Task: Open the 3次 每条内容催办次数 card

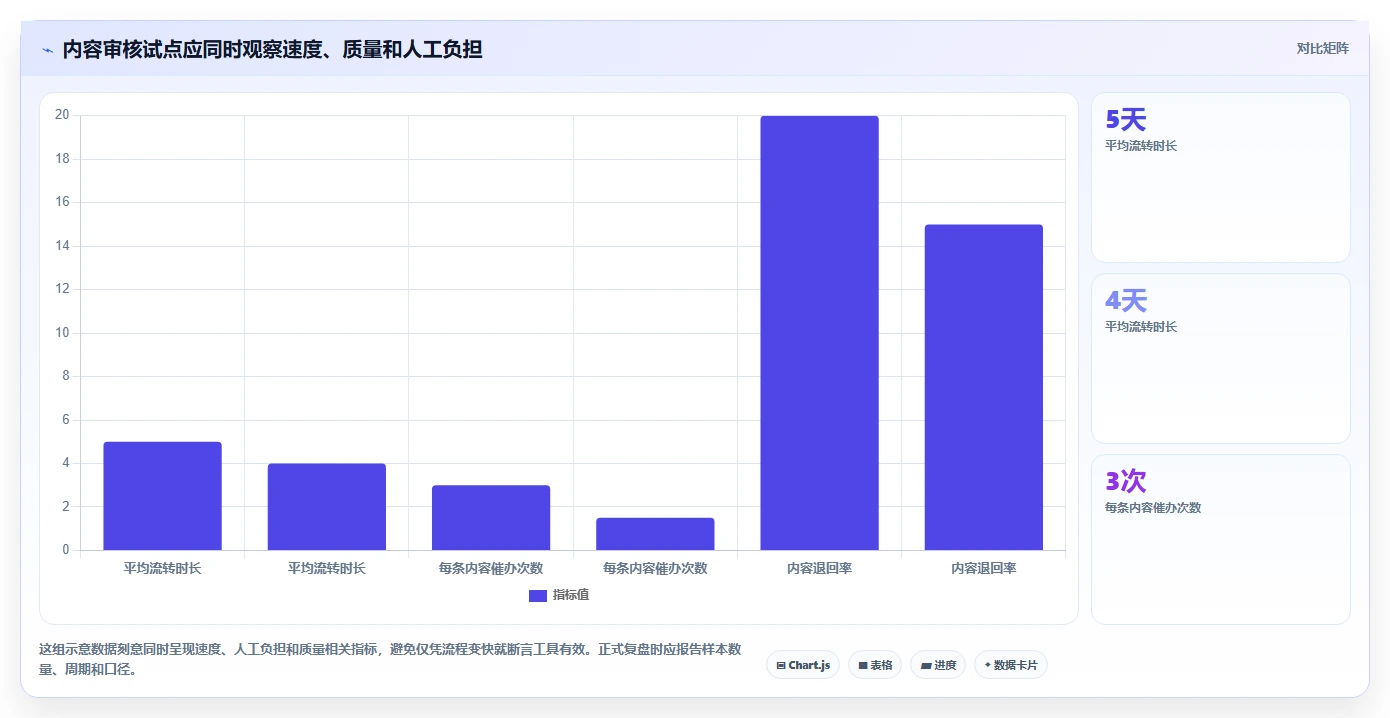Action: [x=1221, y=540]
